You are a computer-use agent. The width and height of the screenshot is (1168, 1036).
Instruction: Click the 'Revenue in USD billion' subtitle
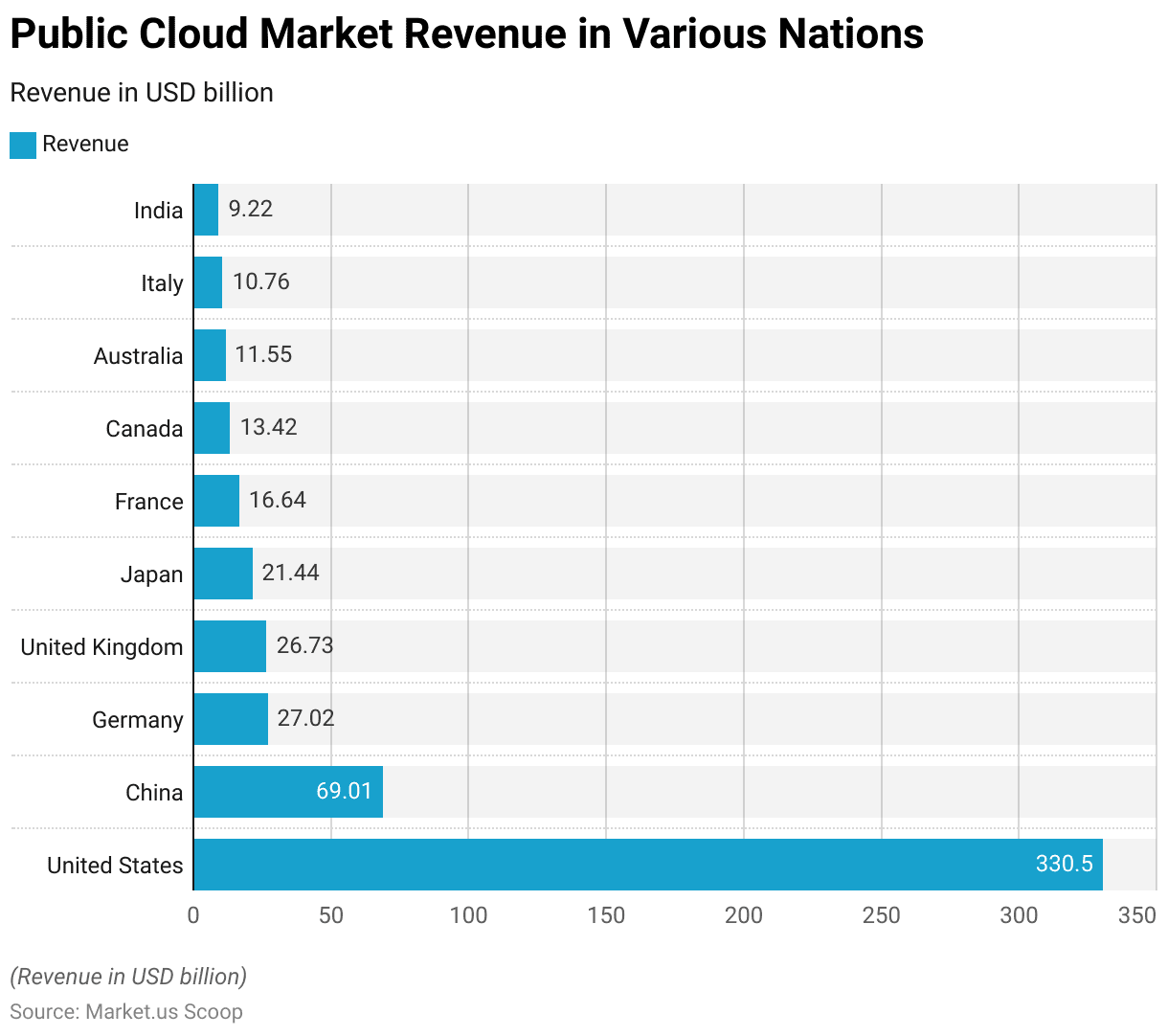click(x=142, y=93)
